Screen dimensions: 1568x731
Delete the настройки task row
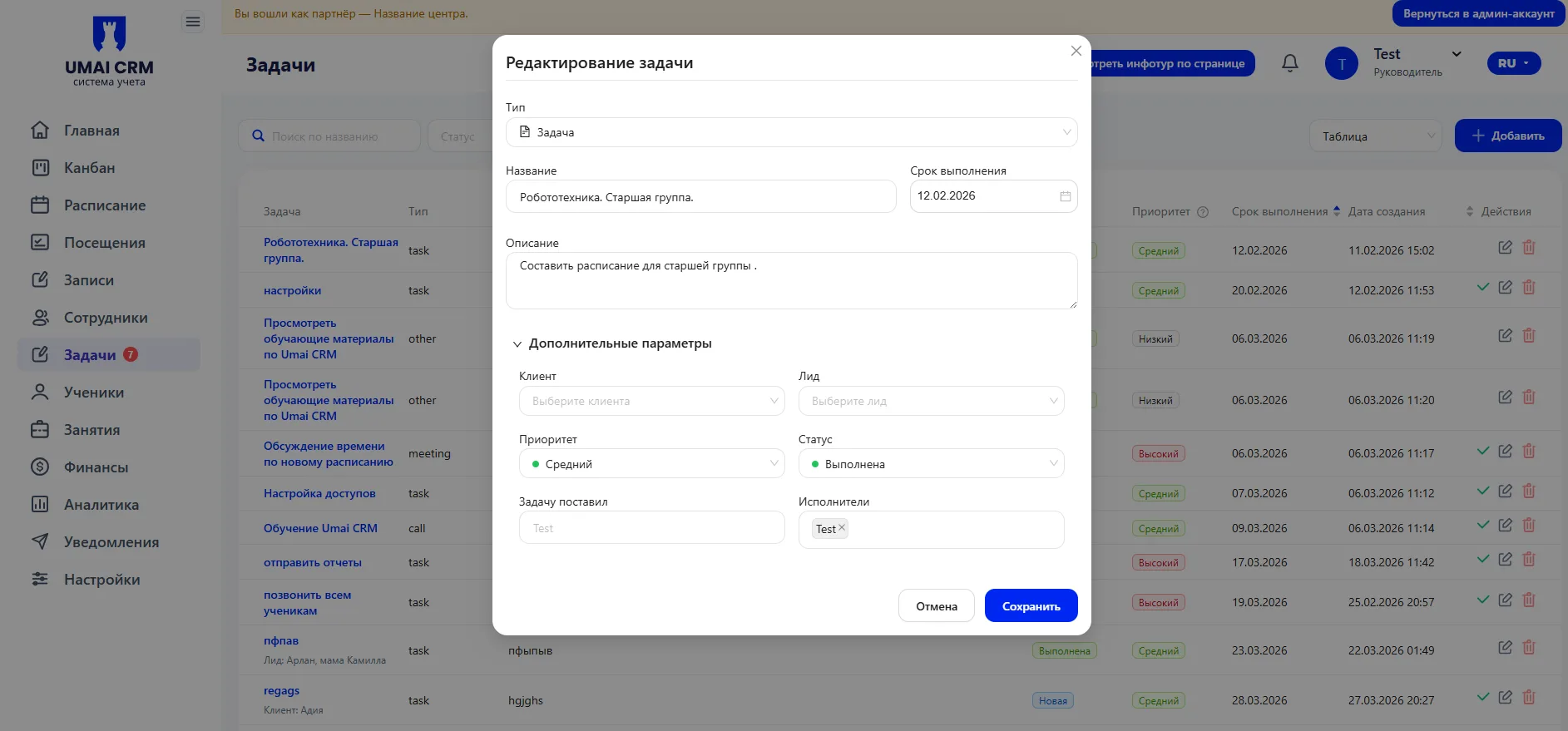tap(1529, 288)
